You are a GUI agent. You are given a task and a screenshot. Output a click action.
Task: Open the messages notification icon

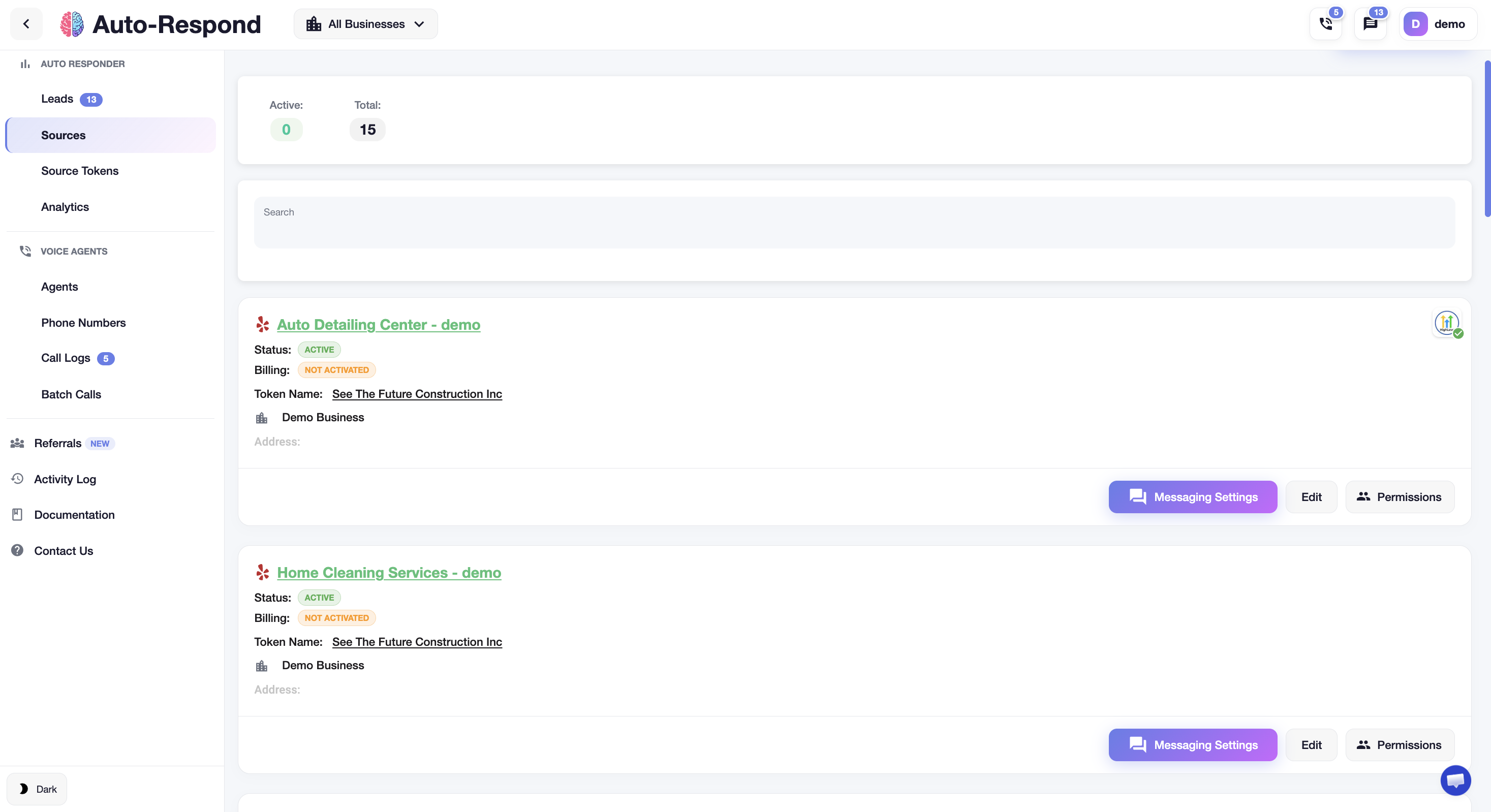pyautogui.click(x=1370, y=24)
